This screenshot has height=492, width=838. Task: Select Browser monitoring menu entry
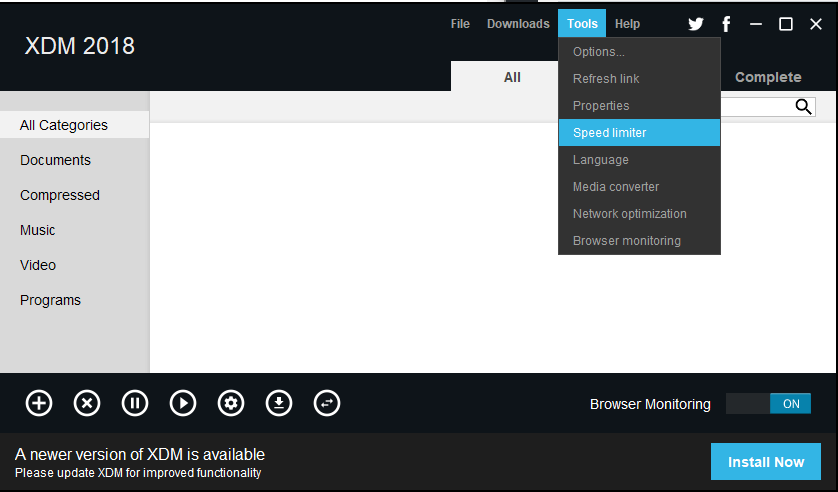click(x=639, y=240)
